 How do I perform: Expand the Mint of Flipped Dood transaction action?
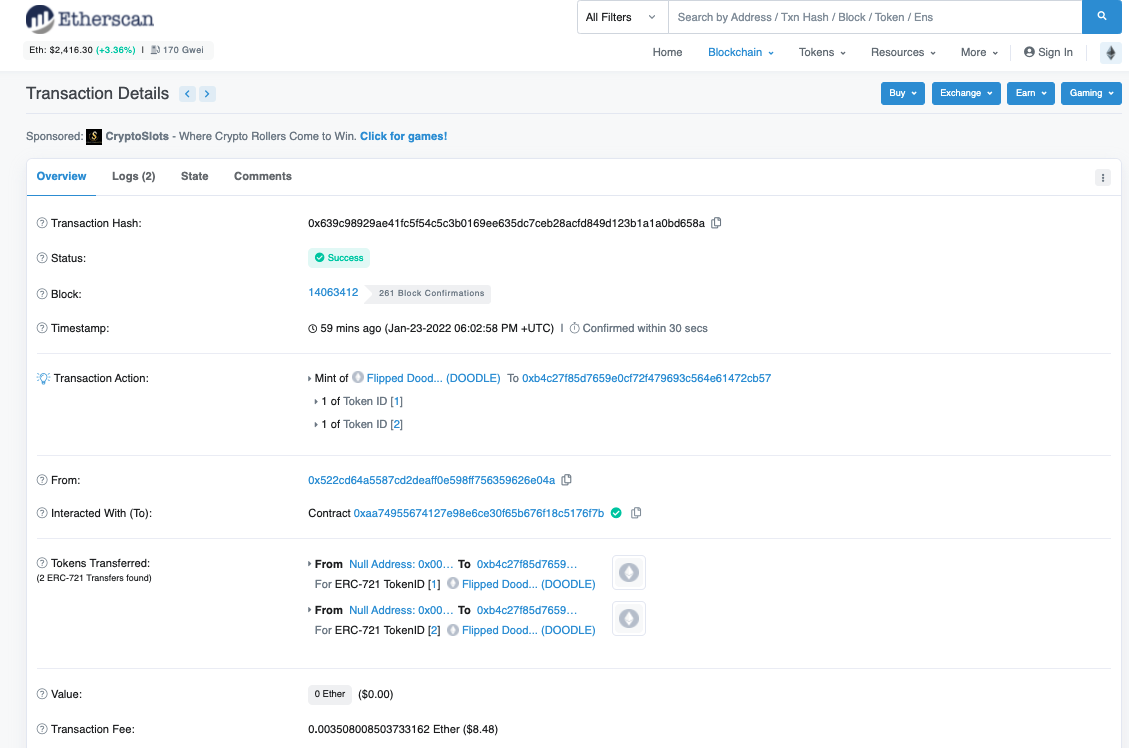312,378
